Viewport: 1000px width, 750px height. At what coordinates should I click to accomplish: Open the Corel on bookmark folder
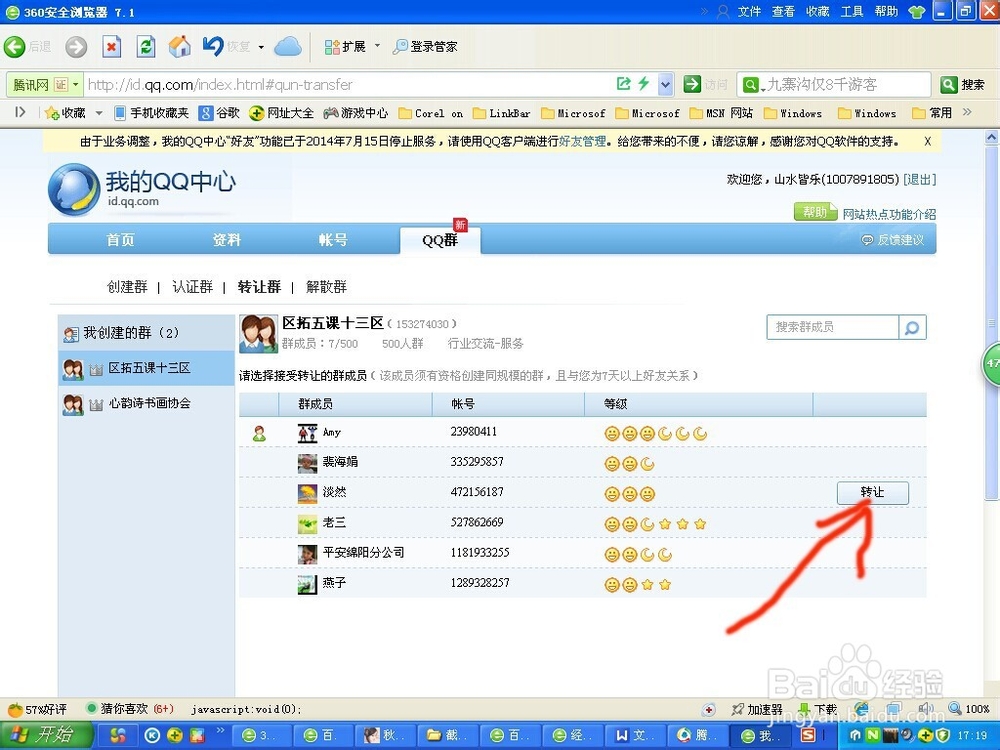coord(431,114)
